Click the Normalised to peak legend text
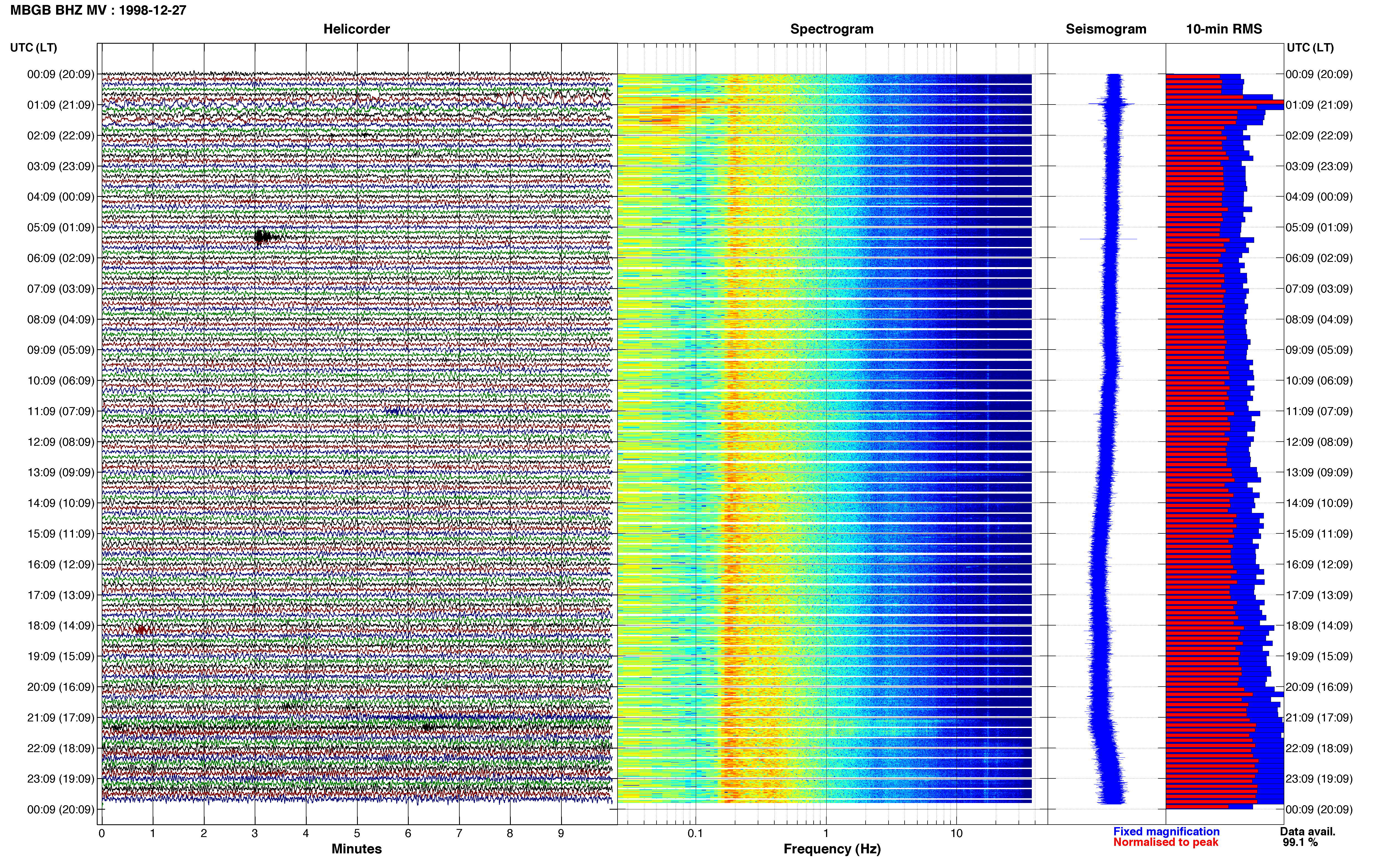 click(1165, 842)
